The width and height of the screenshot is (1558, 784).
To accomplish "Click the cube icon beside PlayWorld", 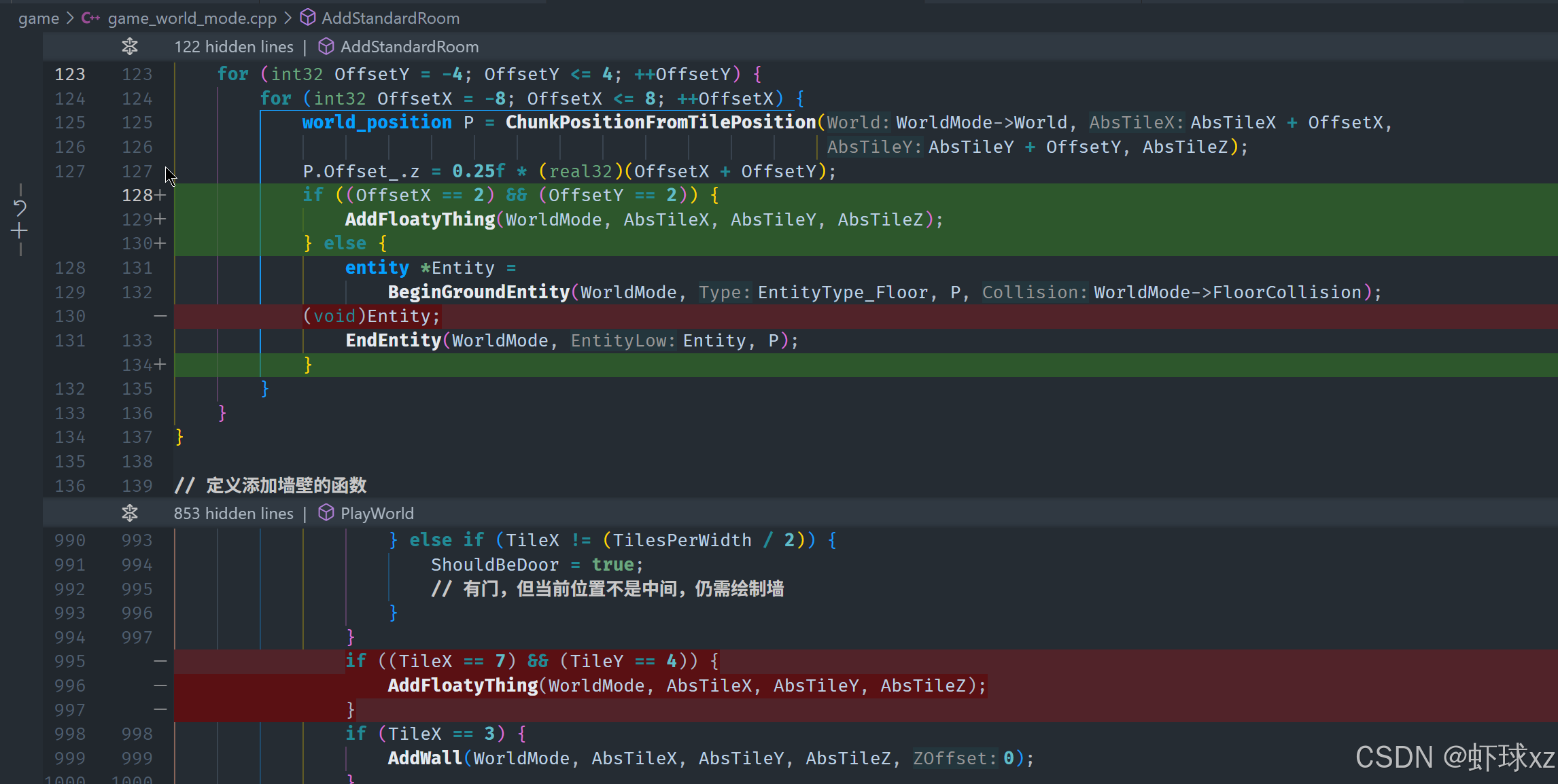I will [326, 513].
